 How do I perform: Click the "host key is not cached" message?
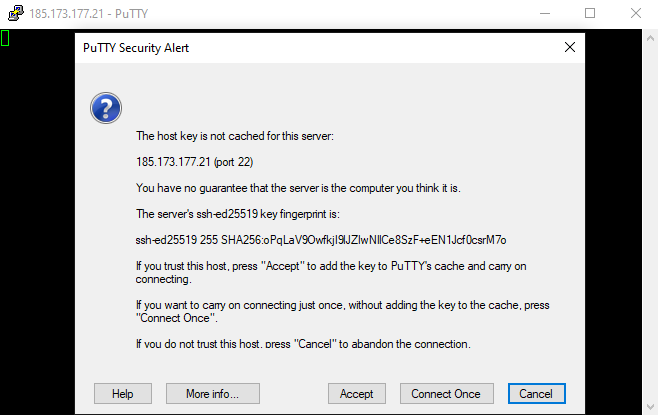241,135
